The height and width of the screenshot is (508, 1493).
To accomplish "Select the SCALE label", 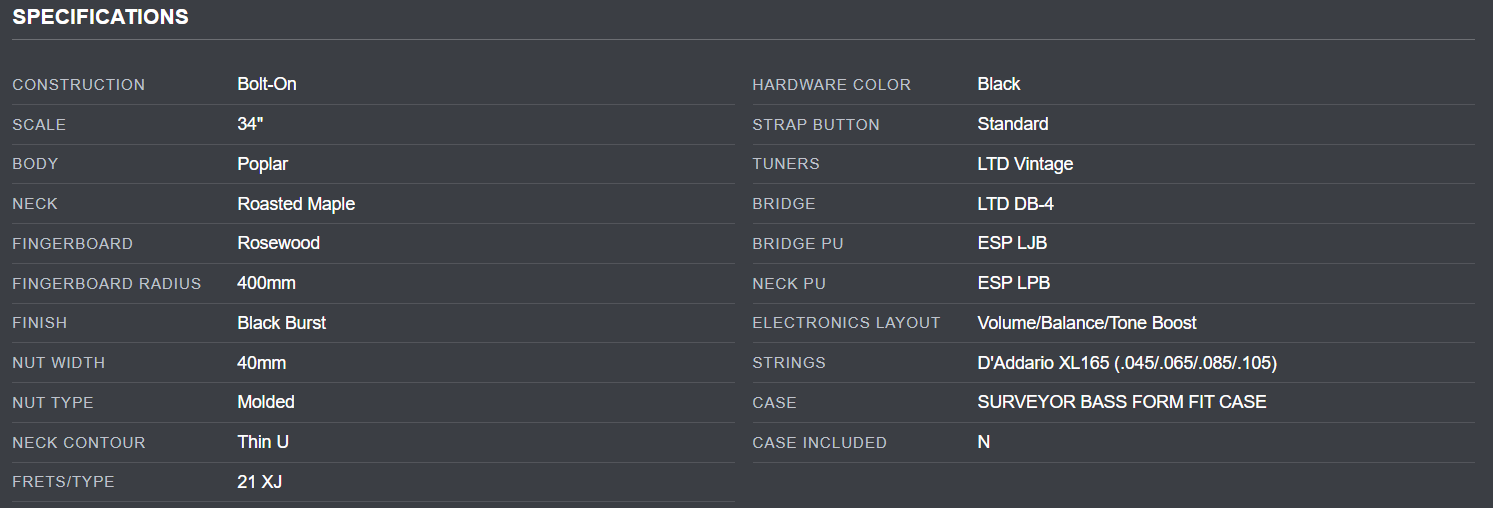I will (x=39, y=125).
